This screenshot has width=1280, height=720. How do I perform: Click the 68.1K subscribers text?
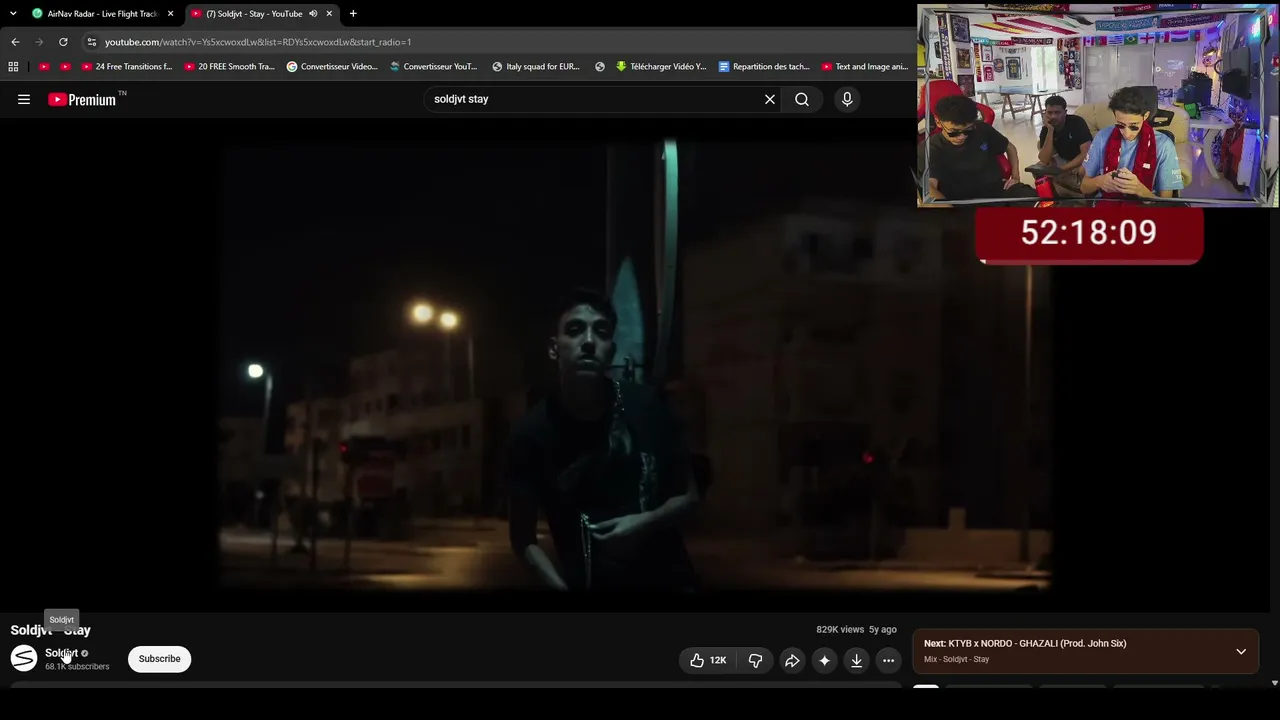[77, 667]
